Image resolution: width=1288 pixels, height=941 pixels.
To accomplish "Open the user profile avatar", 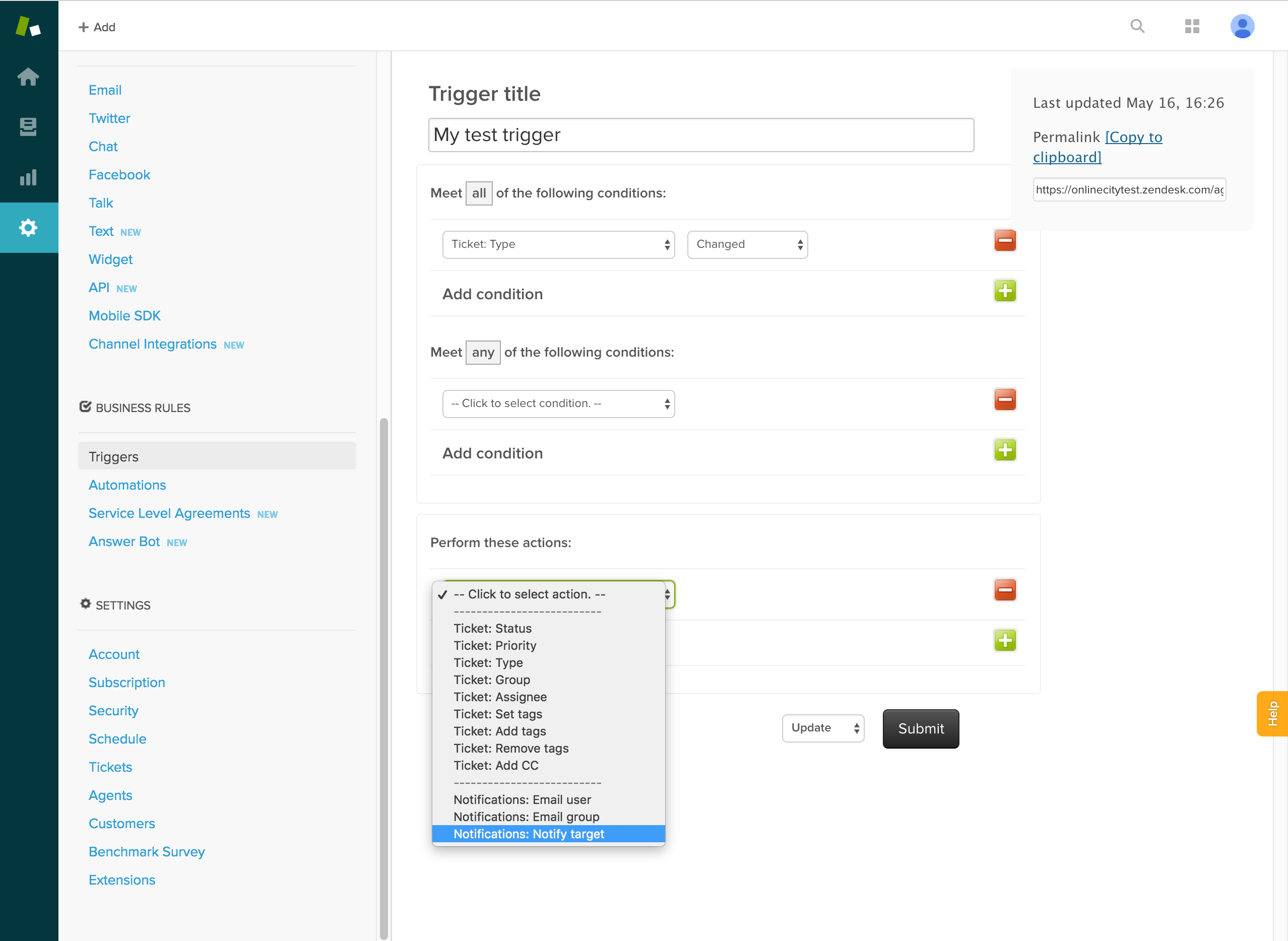I will [1242, 26].
